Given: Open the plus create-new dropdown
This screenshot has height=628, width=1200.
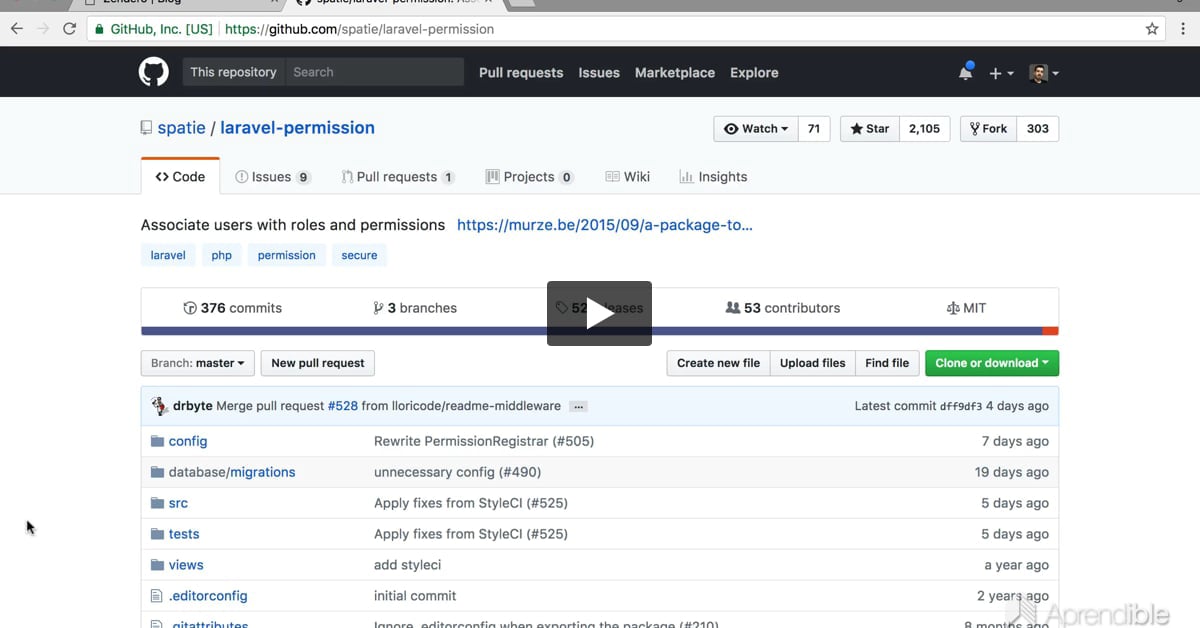Looking at the screenshot, I should (1001, 73).
